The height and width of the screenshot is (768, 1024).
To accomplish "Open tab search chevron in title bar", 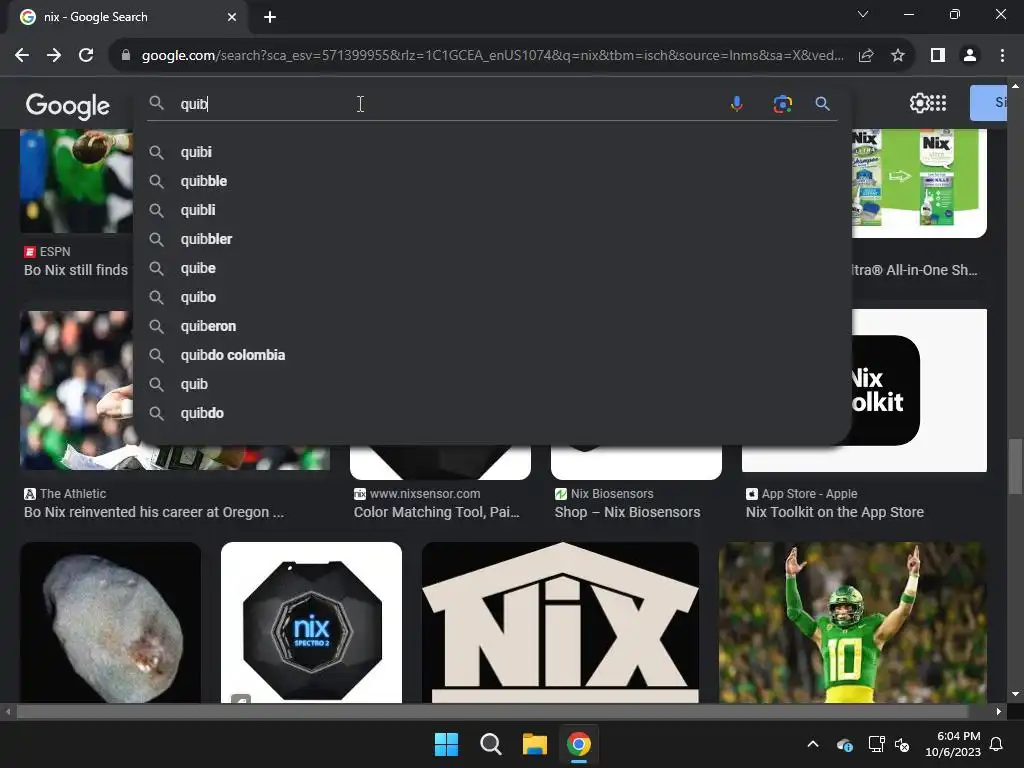I will (x=863, y=14).
